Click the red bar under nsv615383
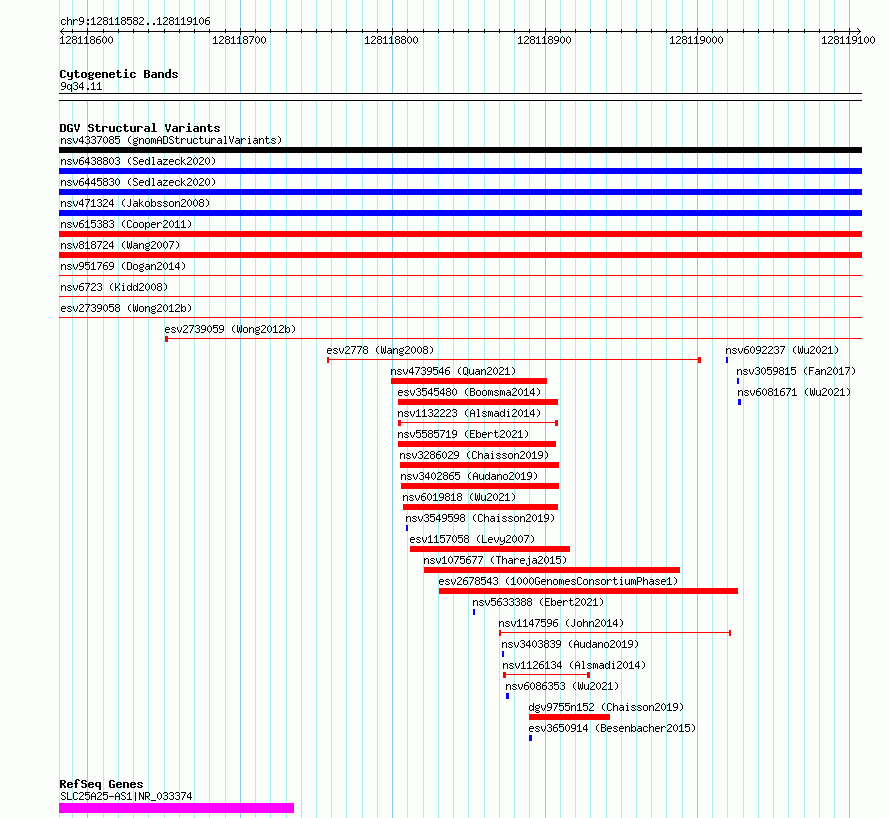Image resolution: width=890 pixels, height=818 pixels. (x=460, y=234)
